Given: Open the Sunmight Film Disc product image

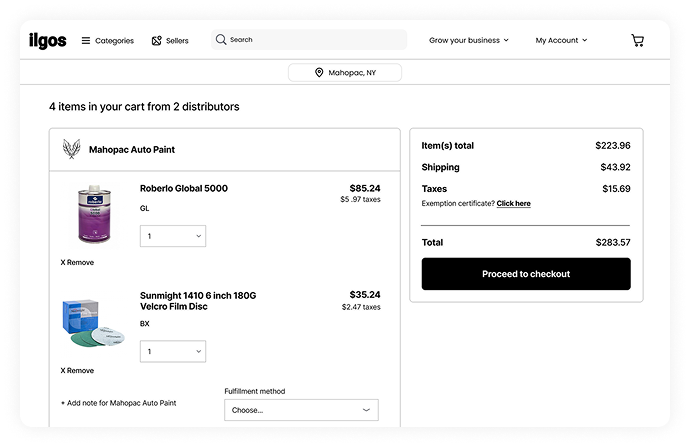Looking at the screenshot, I should (93, 323).
